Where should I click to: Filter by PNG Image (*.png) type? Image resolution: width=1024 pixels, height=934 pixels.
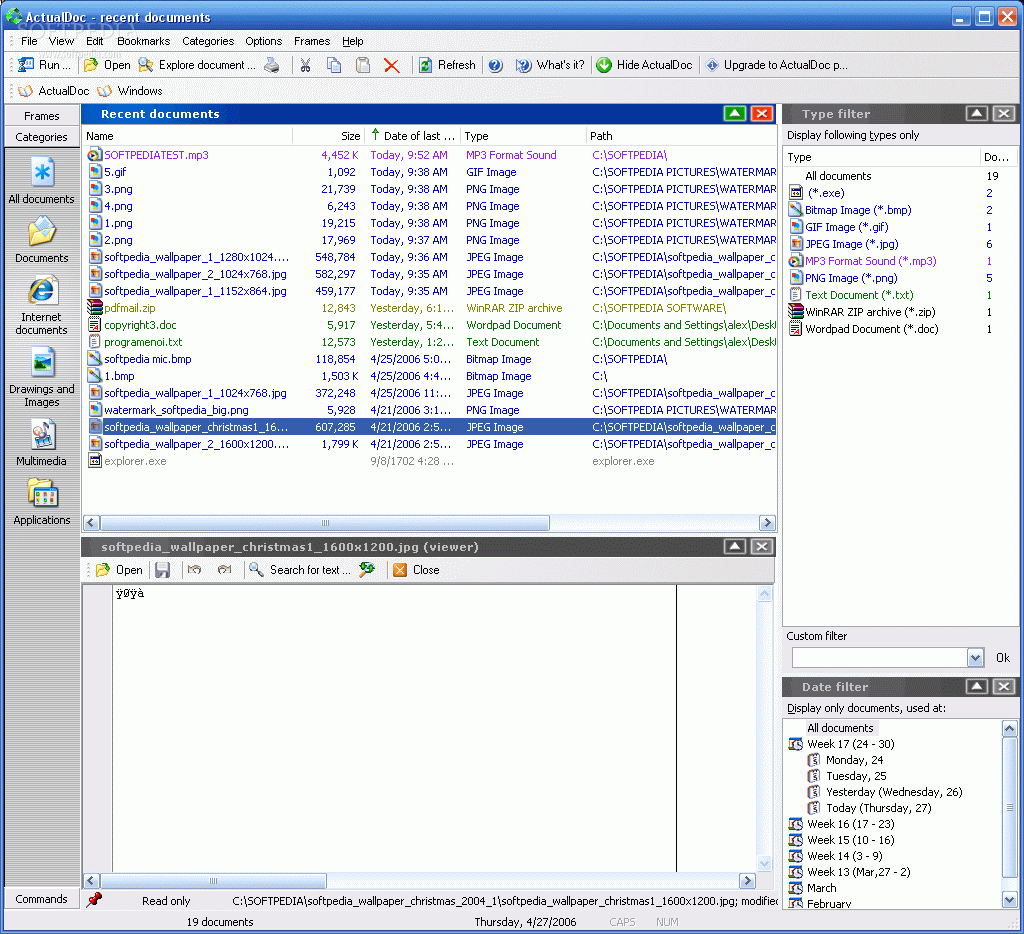(851, 278)
